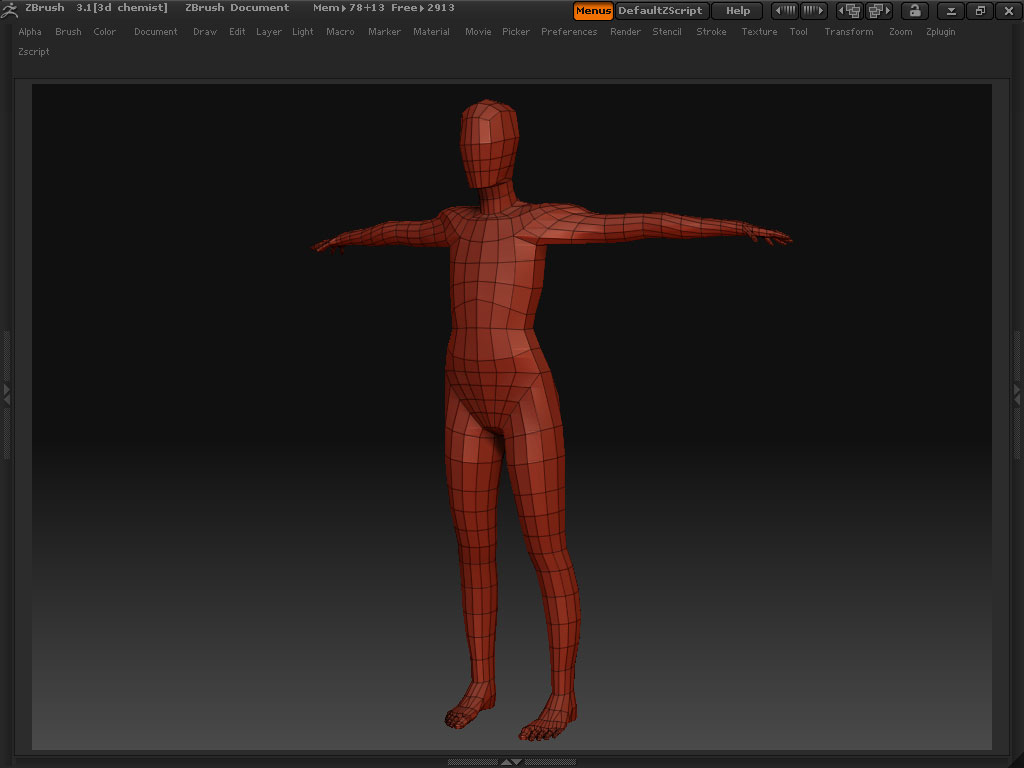The width and height of the screenshot is (1024, 768).
Task: Open the Layer menu
Action: tap(269, 31)
